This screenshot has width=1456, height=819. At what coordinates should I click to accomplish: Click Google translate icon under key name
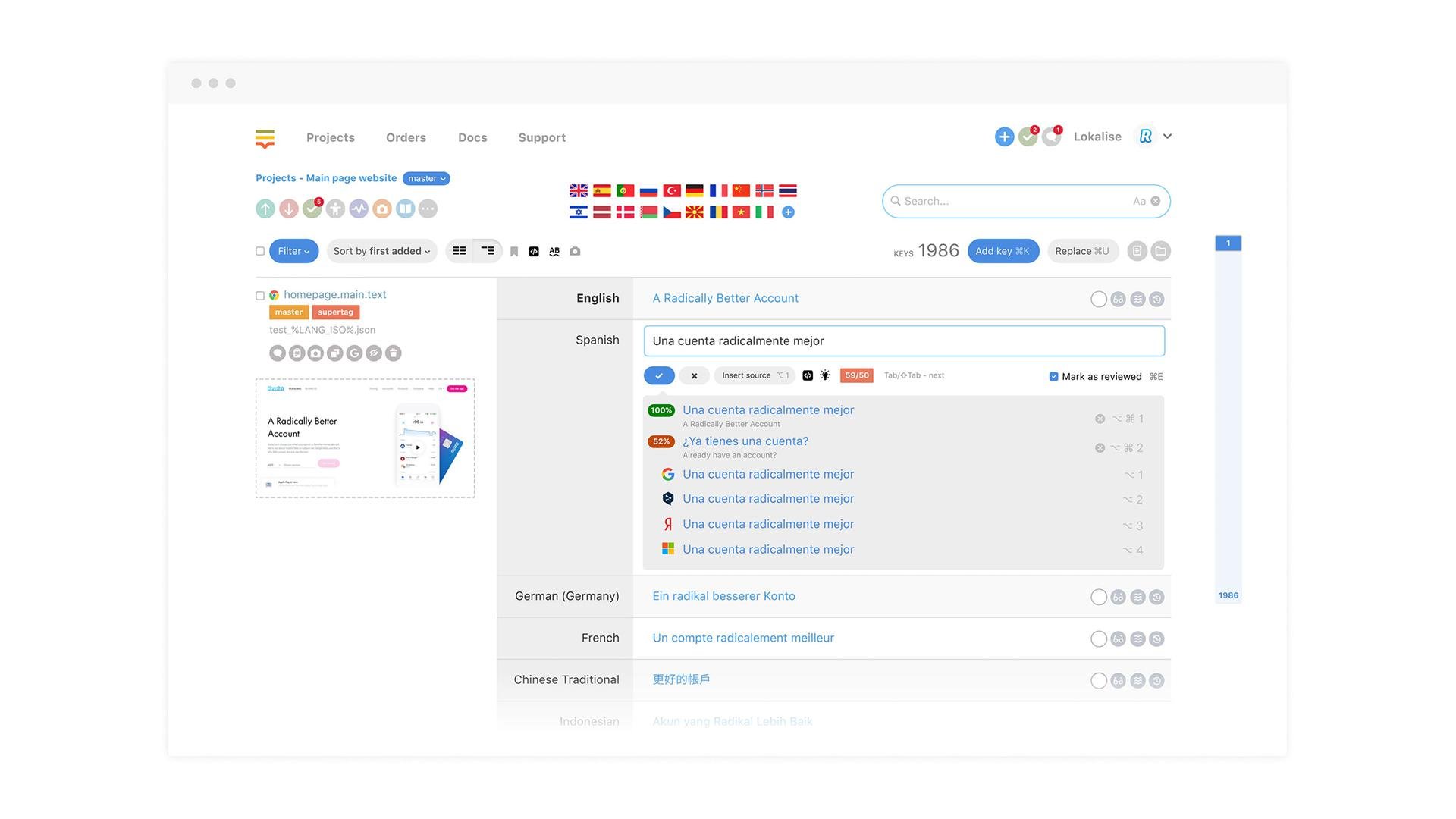coord(354,353)
